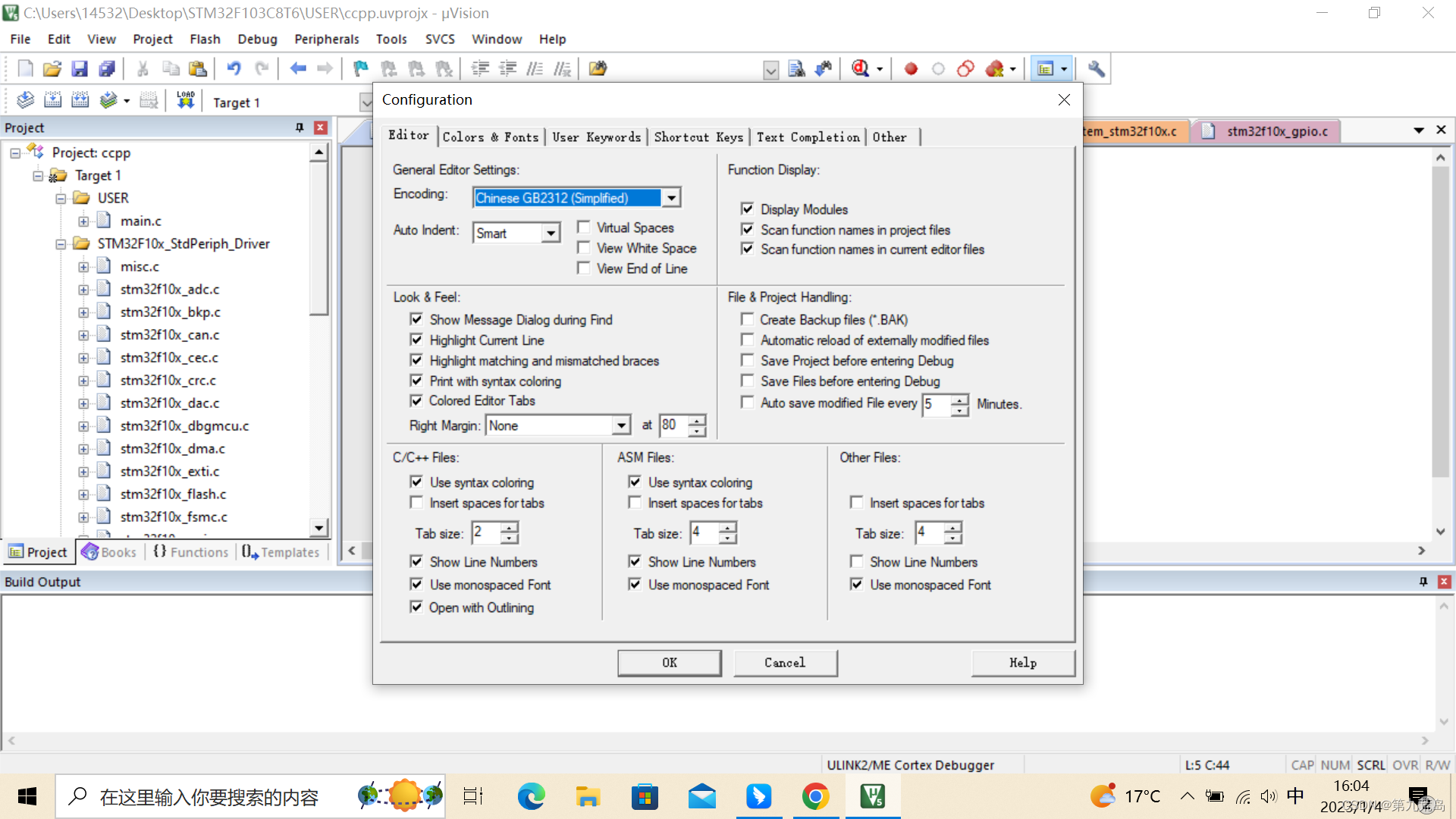Click the Save toolbar icon
The width and height of the screenshot is (1456, 819).
[x=79, y=69]
